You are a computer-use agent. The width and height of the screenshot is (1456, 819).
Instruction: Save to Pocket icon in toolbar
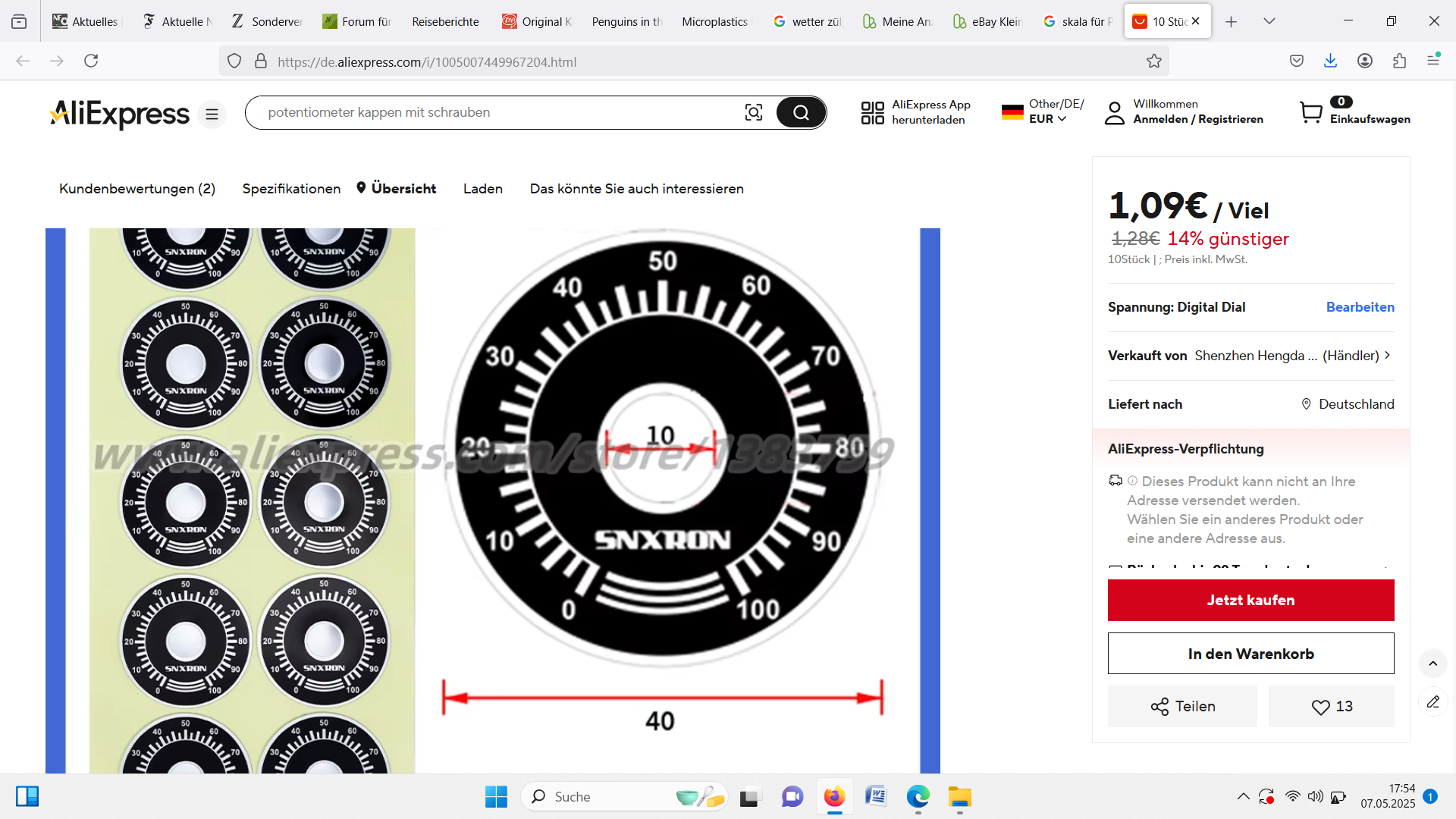(1297, 61)
